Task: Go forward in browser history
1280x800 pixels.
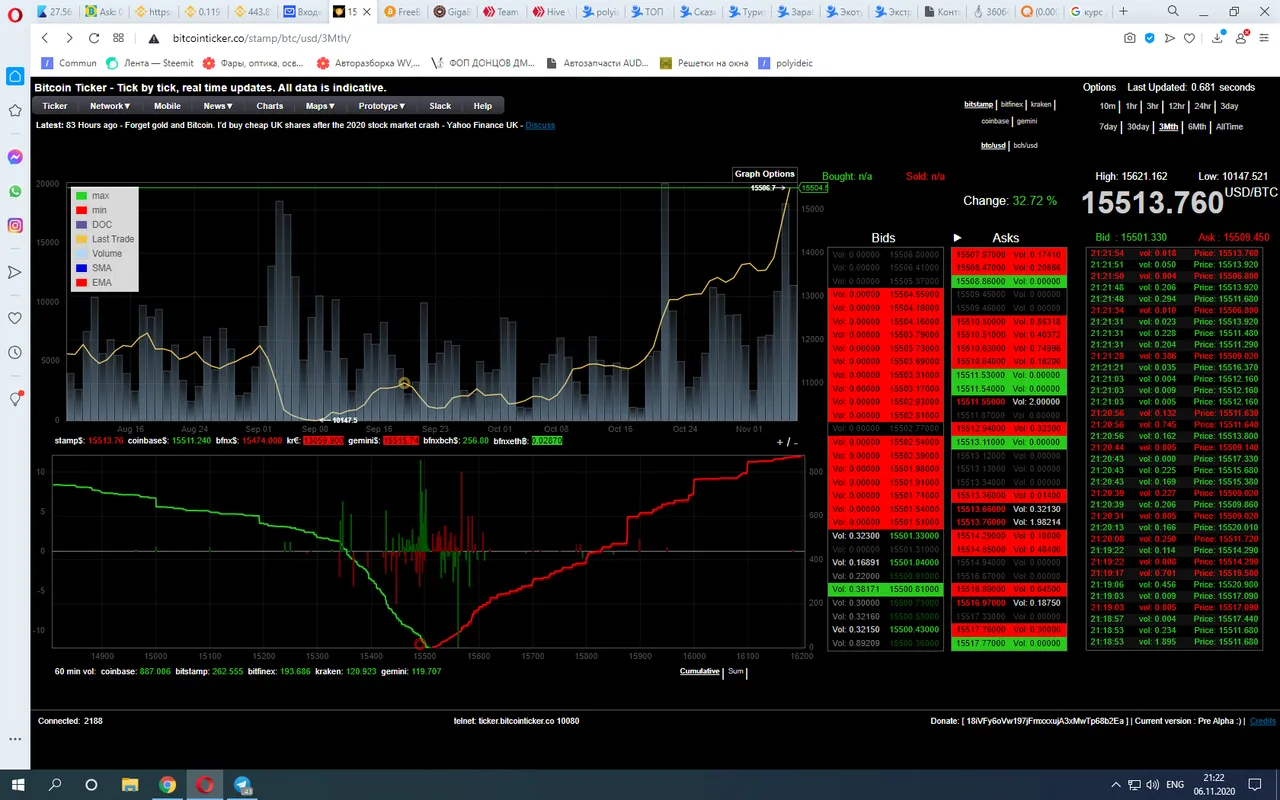Action: coord(69,38)
